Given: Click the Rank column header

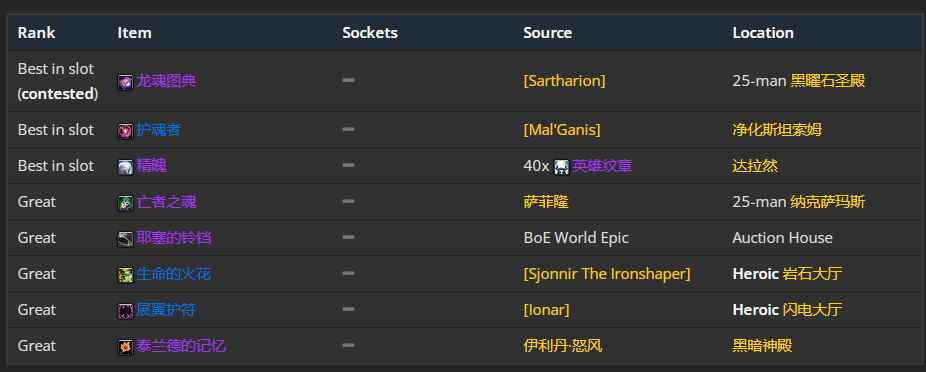Looking at the screenshot, I should tap(37, 32).
